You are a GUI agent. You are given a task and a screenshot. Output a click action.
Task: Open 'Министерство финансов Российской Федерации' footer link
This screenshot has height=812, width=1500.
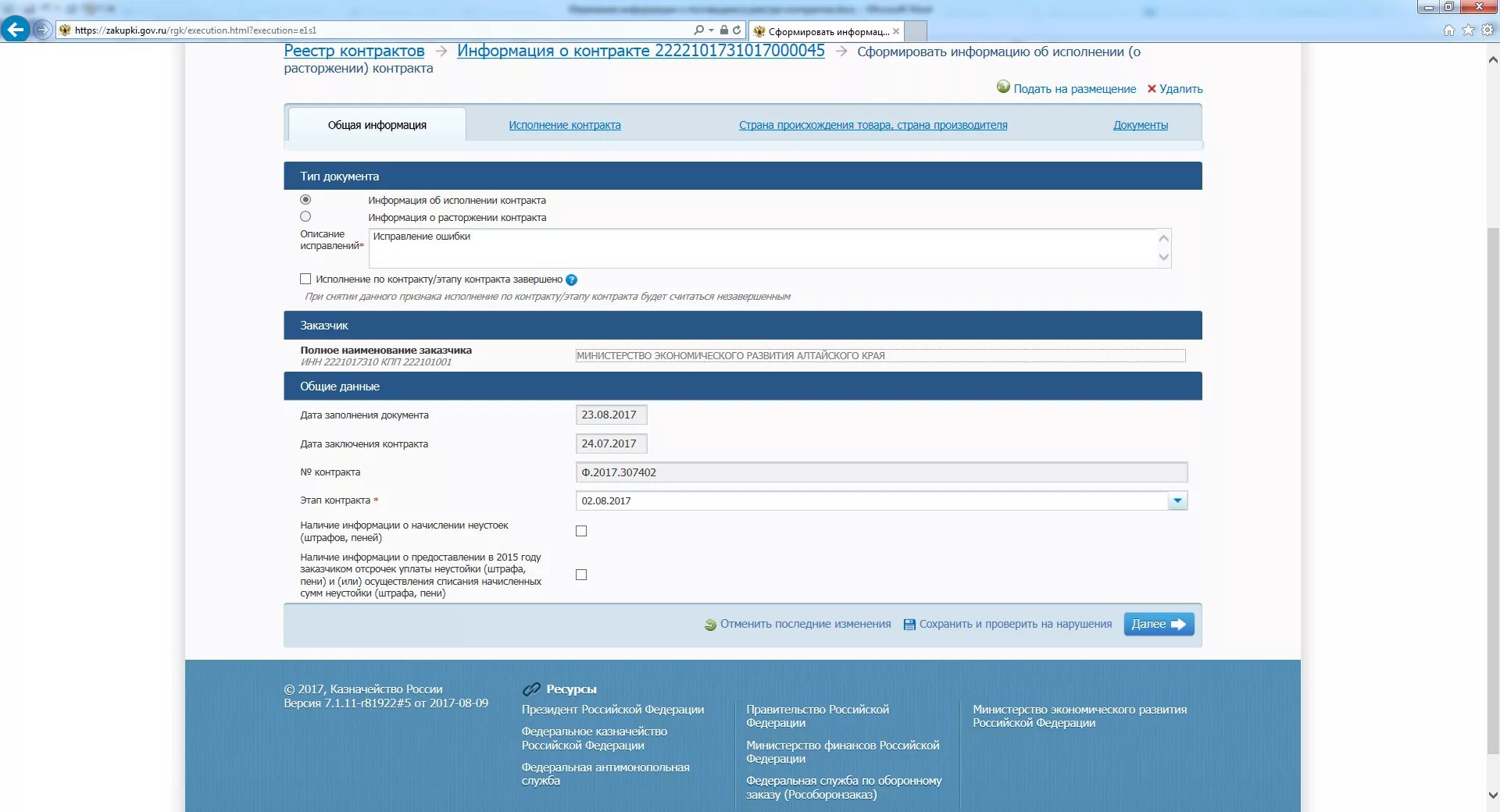click(x=843, y=752)
